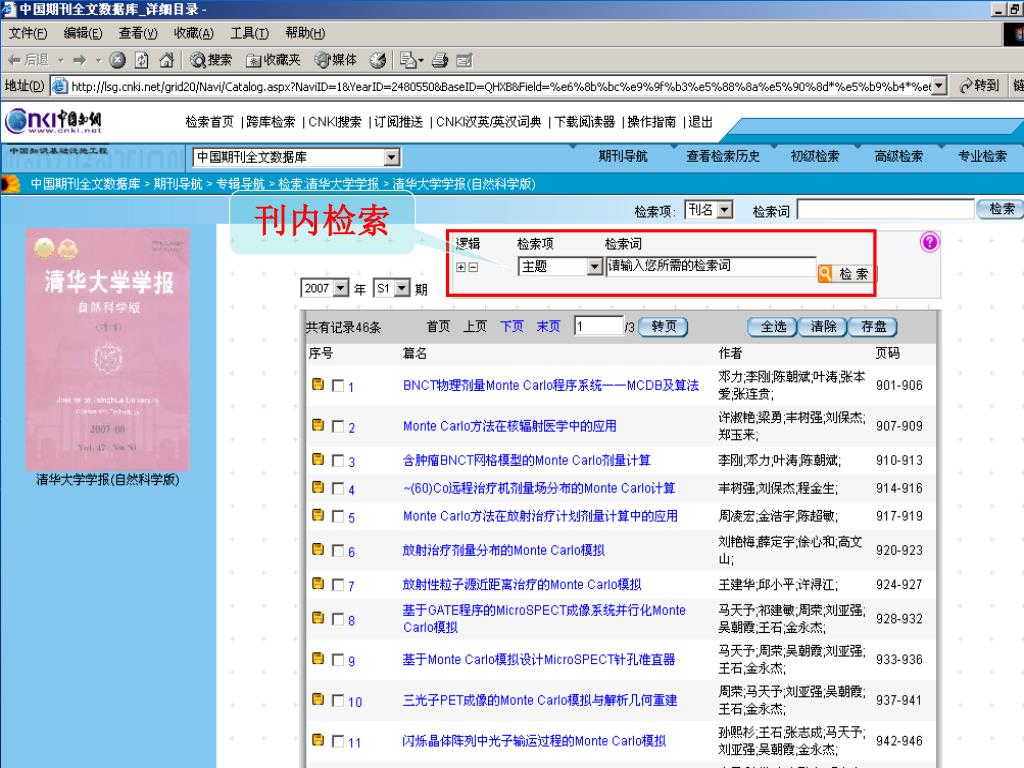Image resolution: width=1024 pixels, height=768 pixels.
Task: Open the 收藏夹 favorites toolbar icon
Action: click(273, 60)
